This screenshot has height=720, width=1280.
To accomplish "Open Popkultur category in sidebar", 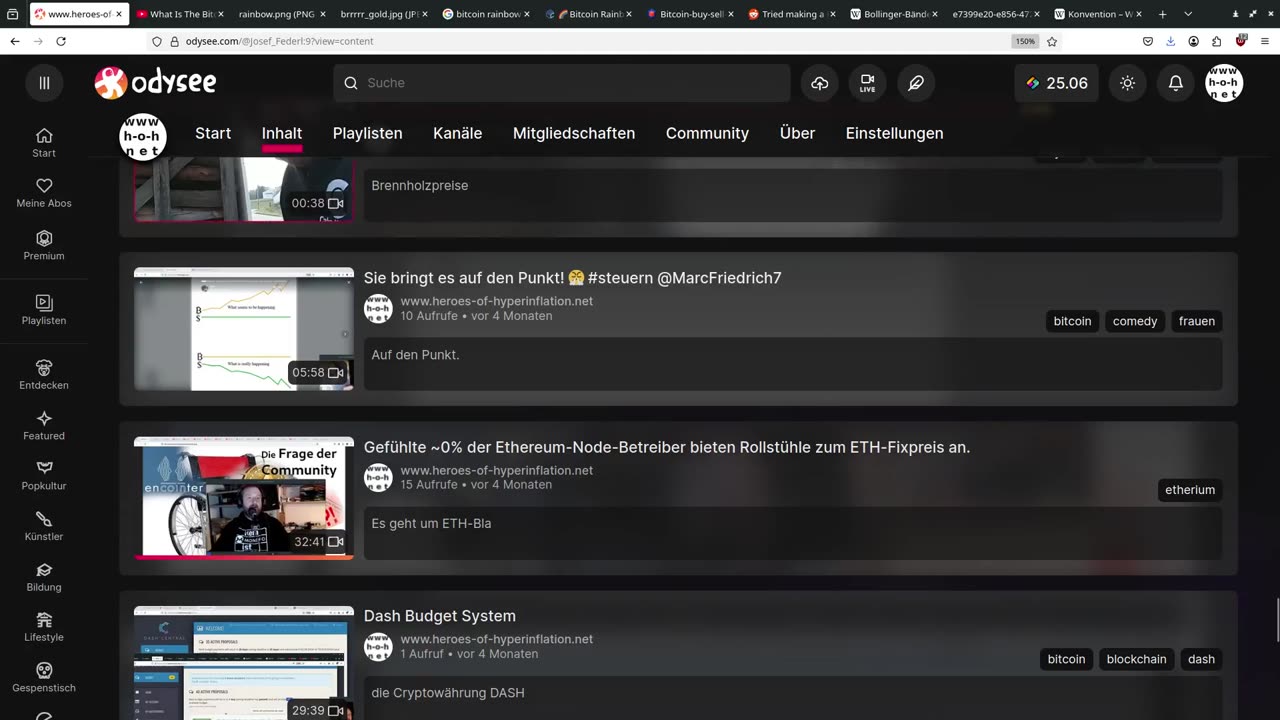I will point(44,476).
